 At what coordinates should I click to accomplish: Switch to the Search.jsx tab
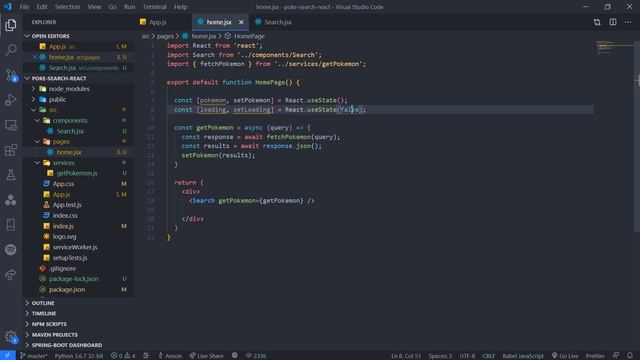[278, 22]
